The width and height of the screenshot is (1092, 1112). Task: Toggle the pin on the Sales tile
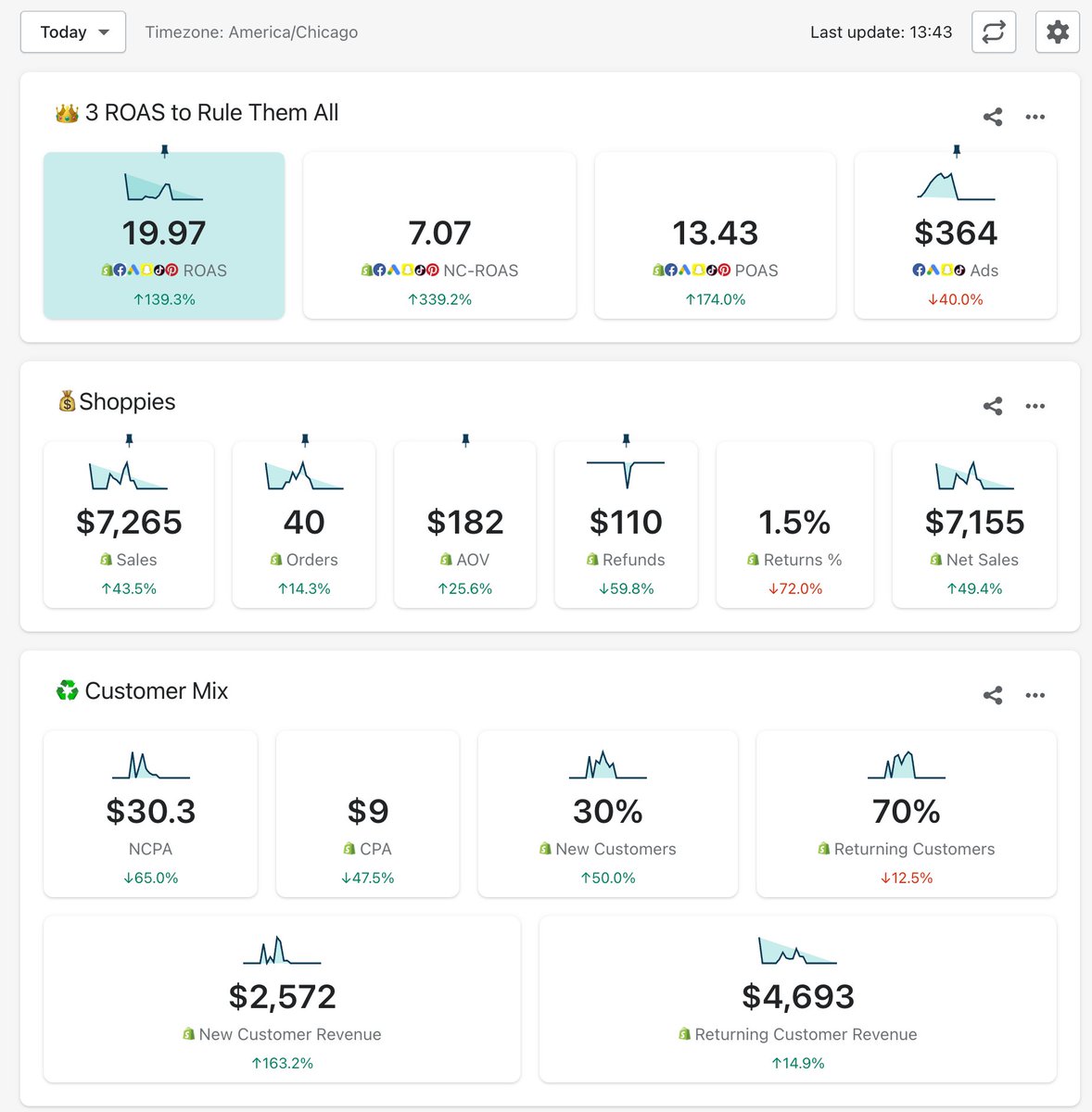[x=129, y=440]
